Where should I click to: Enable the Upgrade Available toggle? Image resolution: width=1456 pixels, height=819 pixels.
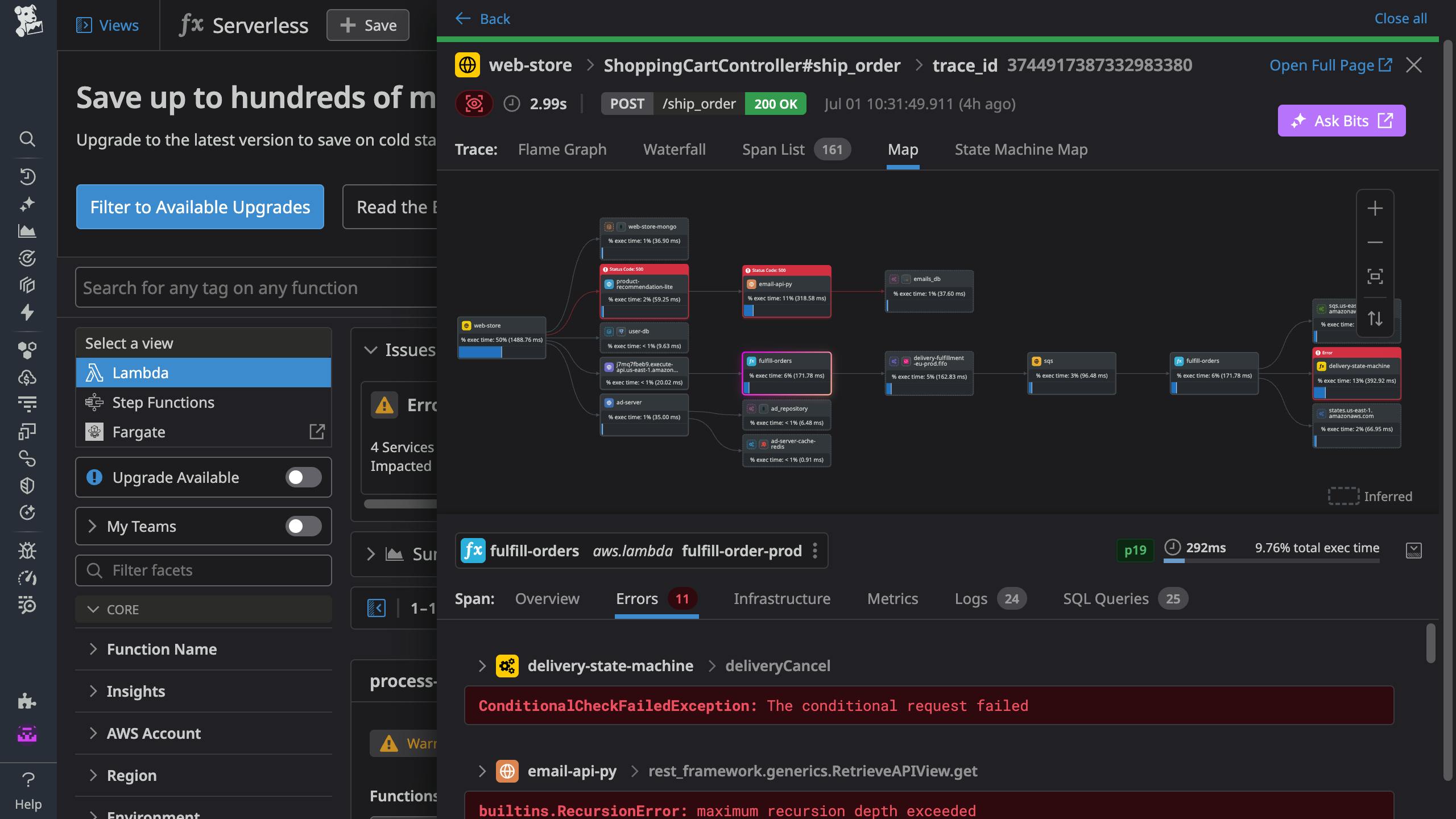click(x=303, y=477)
